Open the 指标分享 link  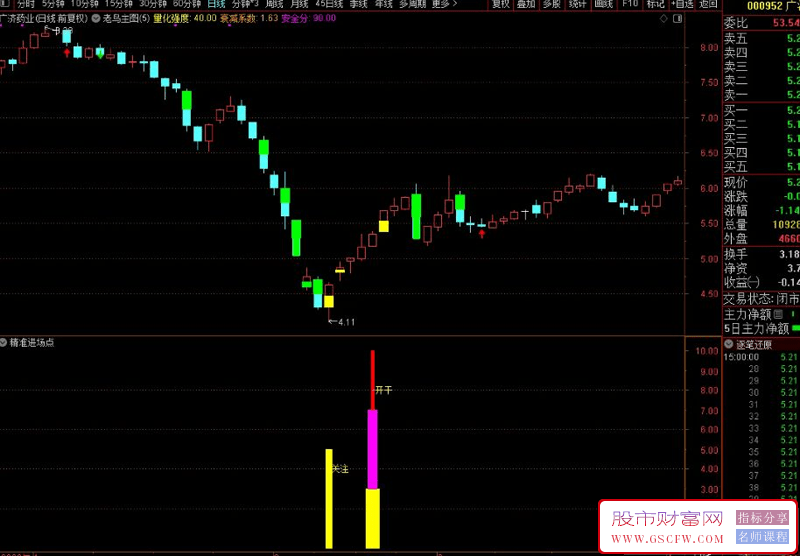(x=762, y=518)
